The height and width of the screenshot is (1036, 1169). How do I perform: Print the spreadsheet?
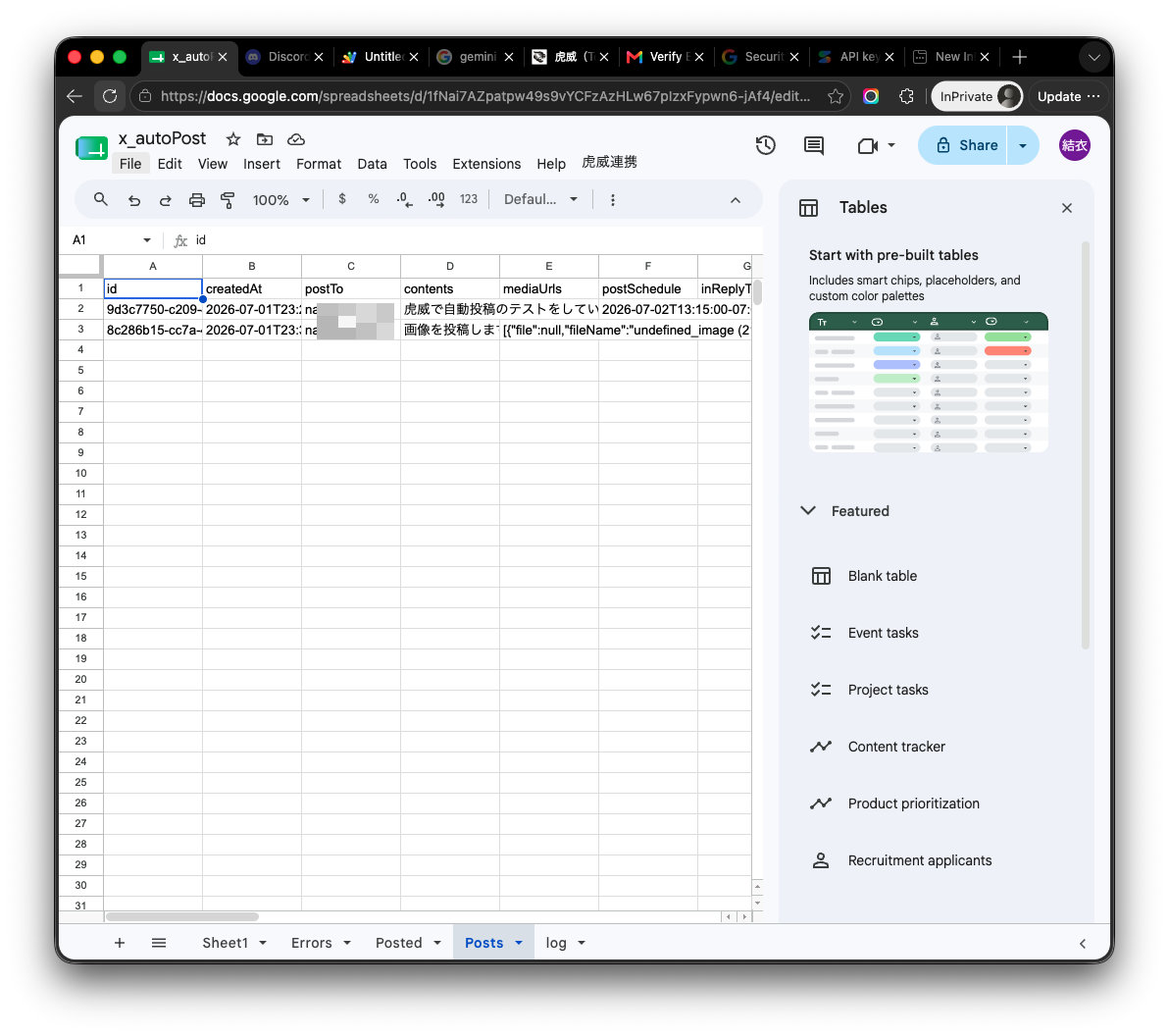(197, 200)
